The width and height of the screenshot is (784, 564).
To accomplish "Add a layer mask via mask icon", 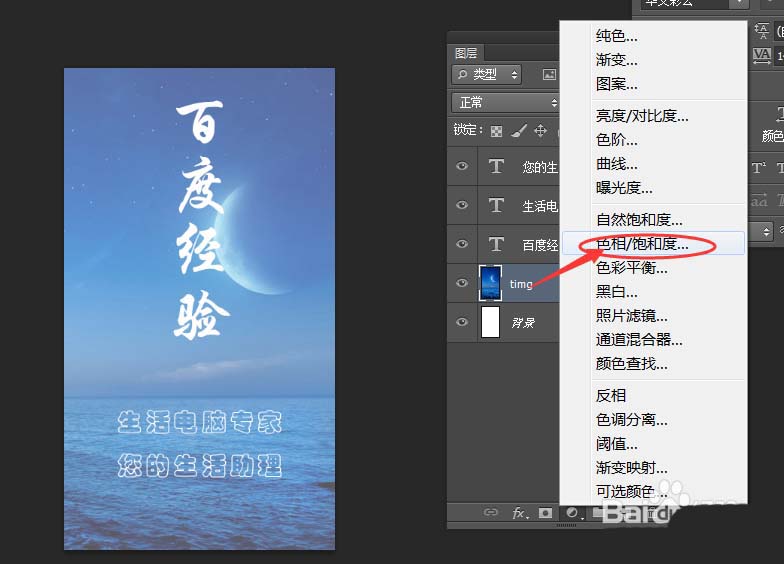I will click(x=546, y=513).
